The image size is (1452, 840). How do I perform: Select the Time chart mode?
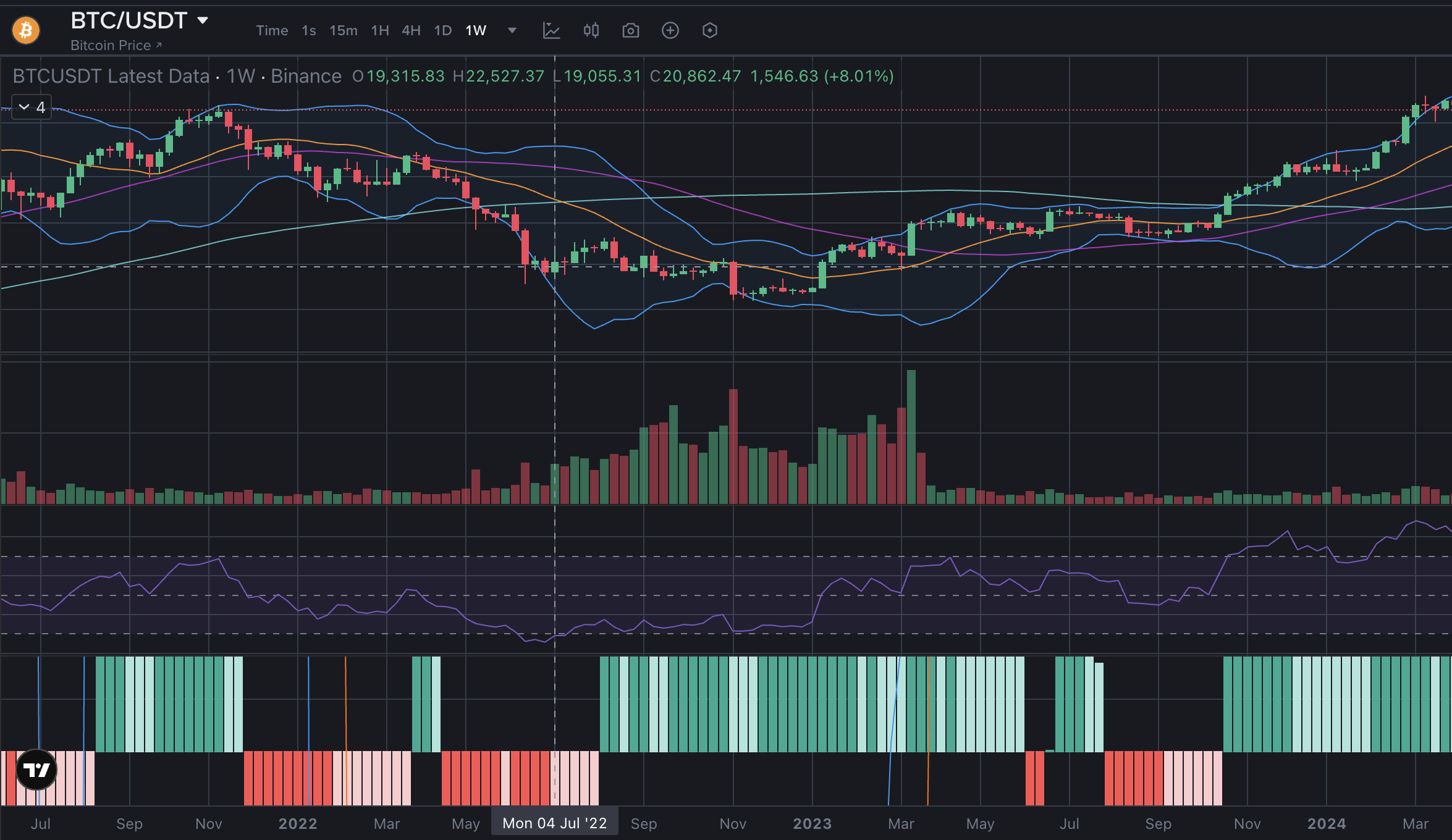coord(272,30)
